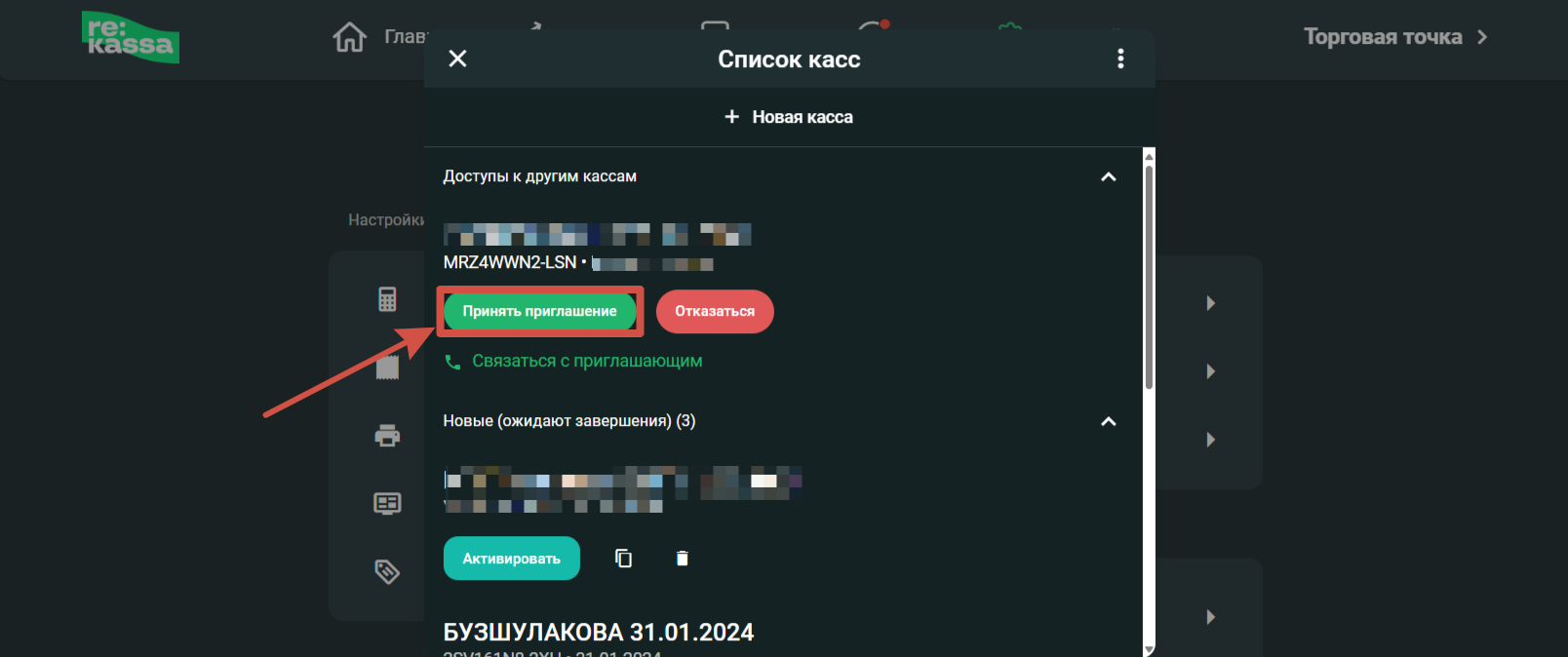Collapse the Новые (ожидают завершения) section
The width and height of the screenshot is (1568, 657).
[x=1108, y=421]
